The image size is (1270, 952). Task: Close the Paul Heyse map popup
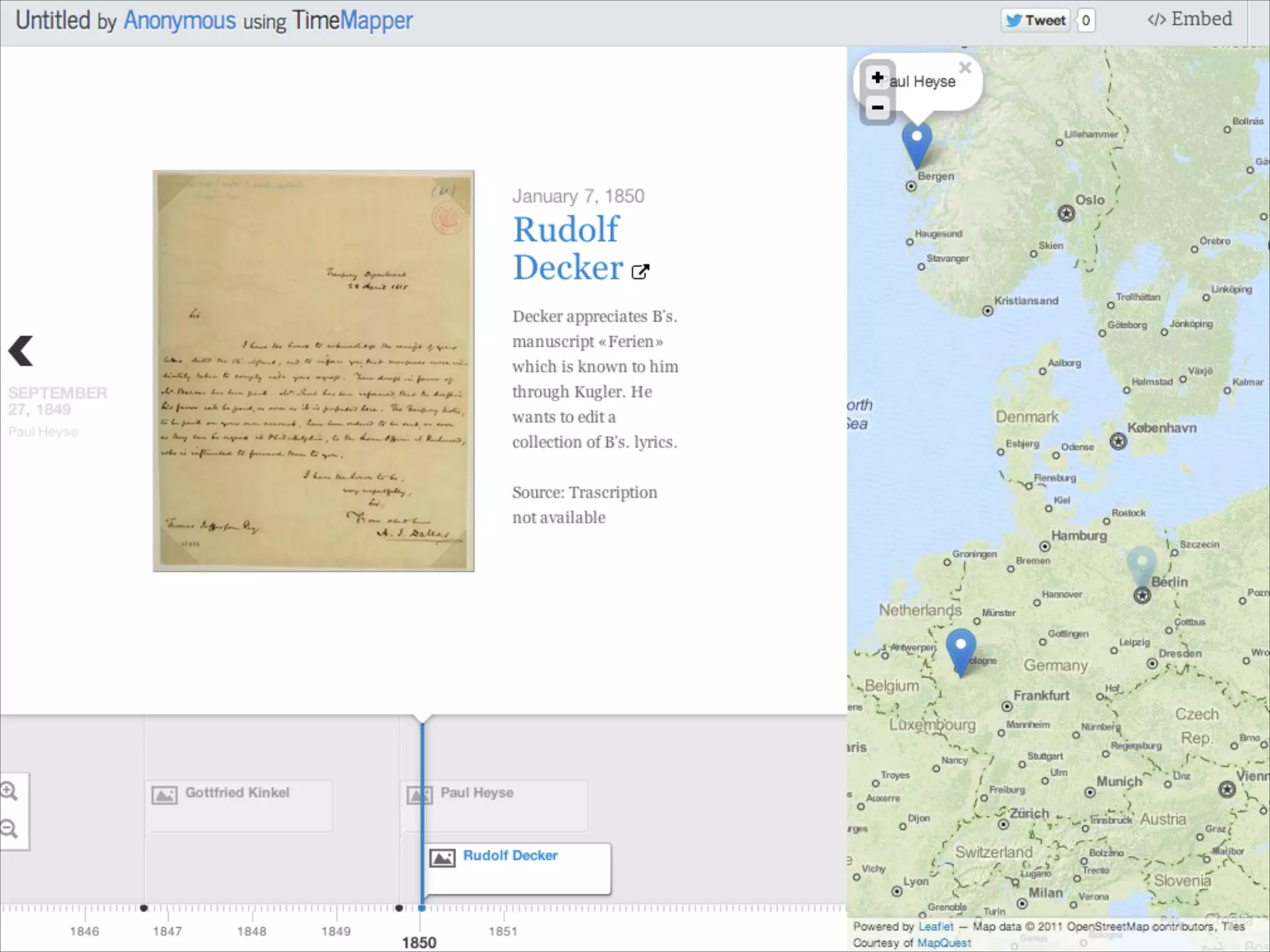click(965, 67)
